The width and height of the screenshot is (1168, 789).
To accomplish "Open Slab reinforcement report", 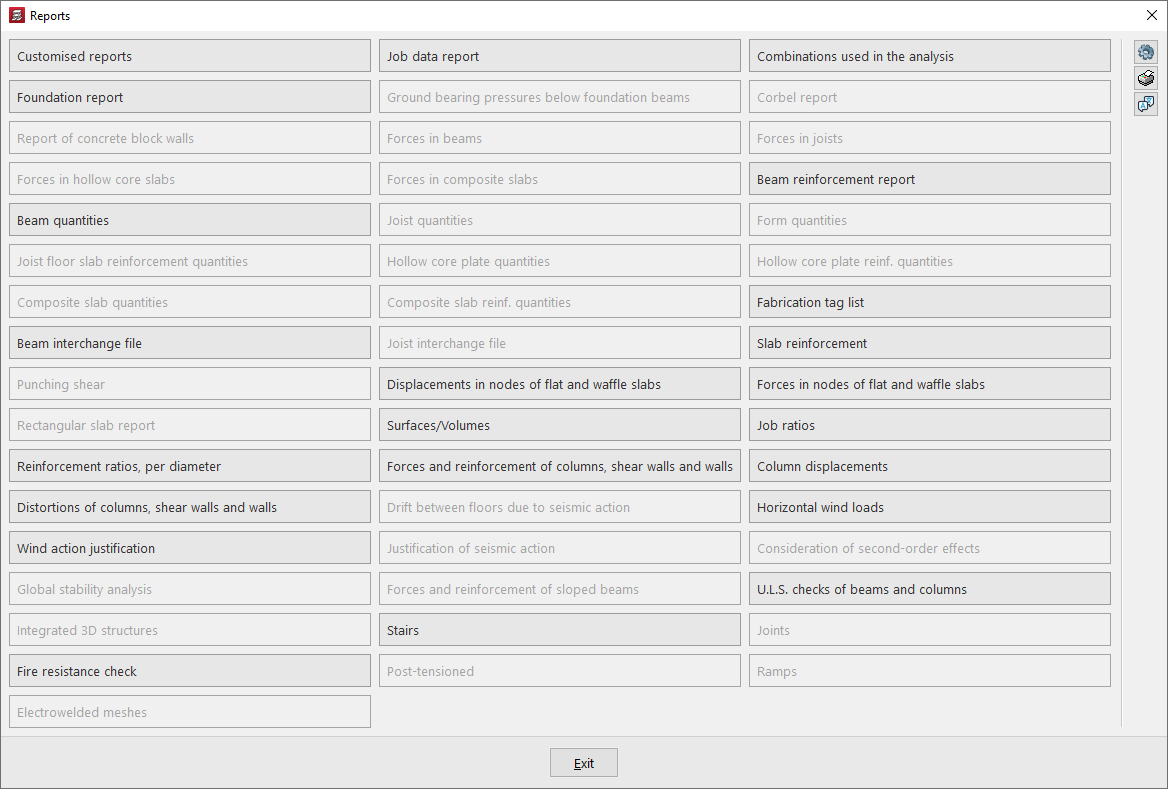I will tap(930, 343).
